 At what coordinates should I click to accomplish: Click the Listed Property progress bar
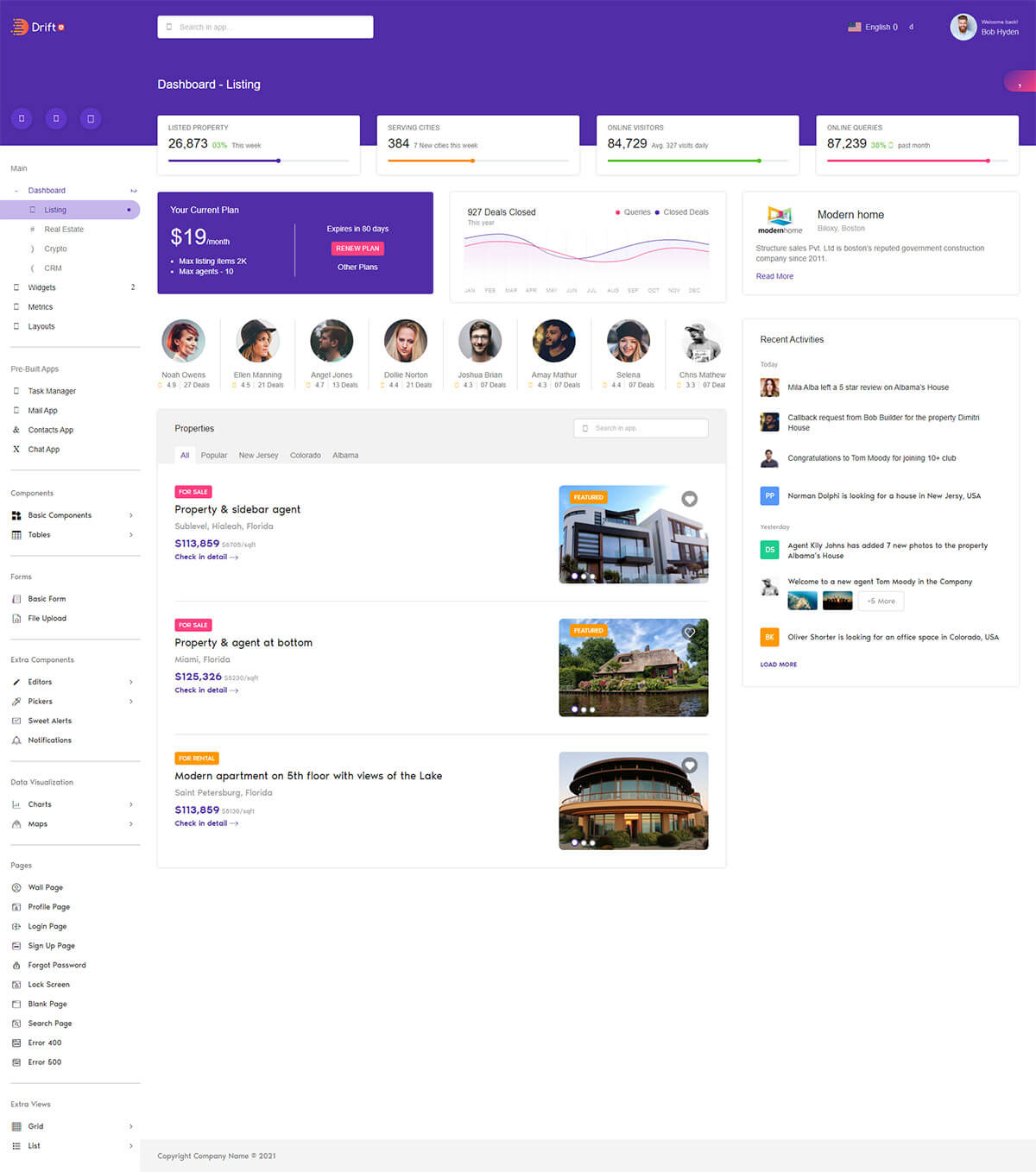point(258,161)
